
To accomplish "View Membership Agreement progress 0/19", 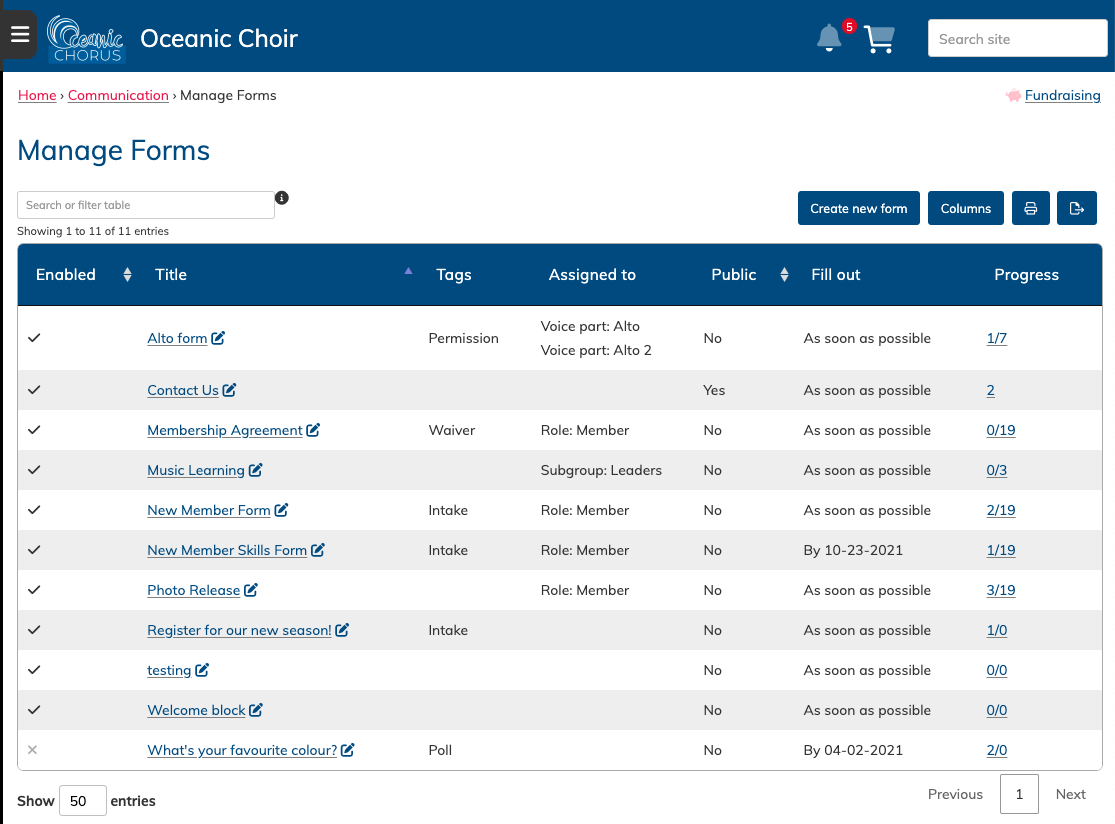I will 1001,430.
